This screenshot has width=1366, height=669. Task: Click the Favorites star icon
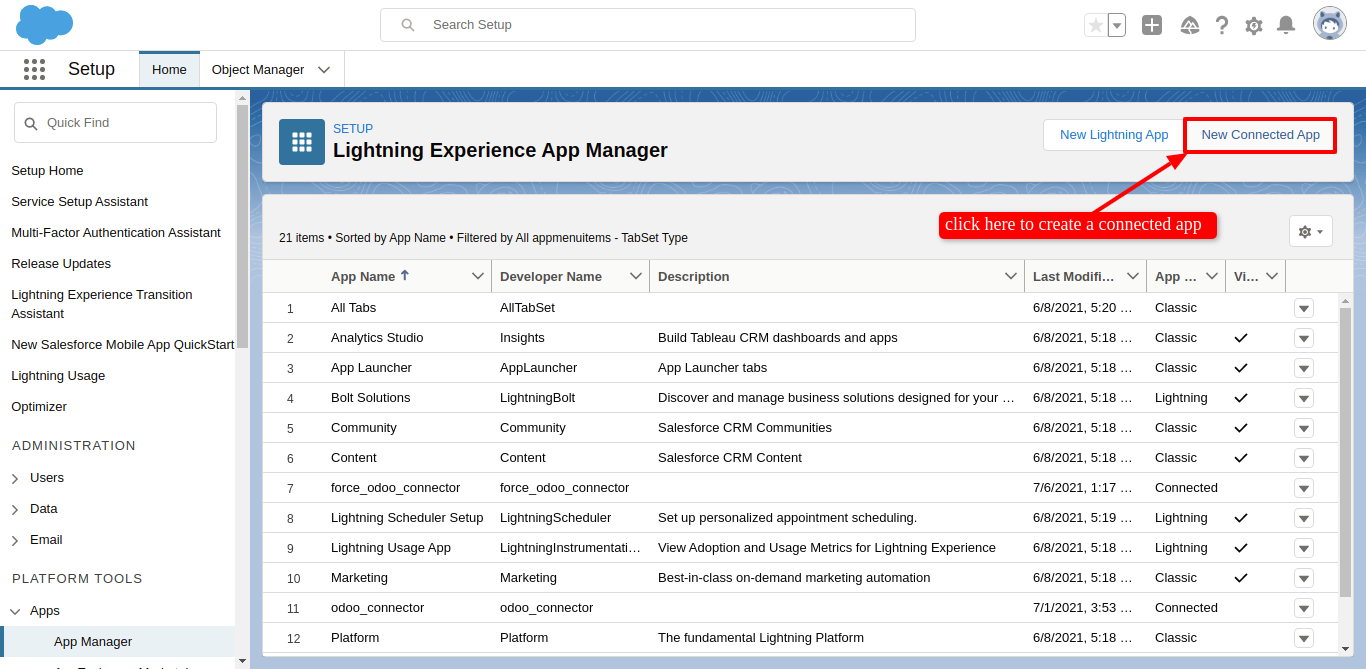pyautogui.click(x=1096, y=25)
